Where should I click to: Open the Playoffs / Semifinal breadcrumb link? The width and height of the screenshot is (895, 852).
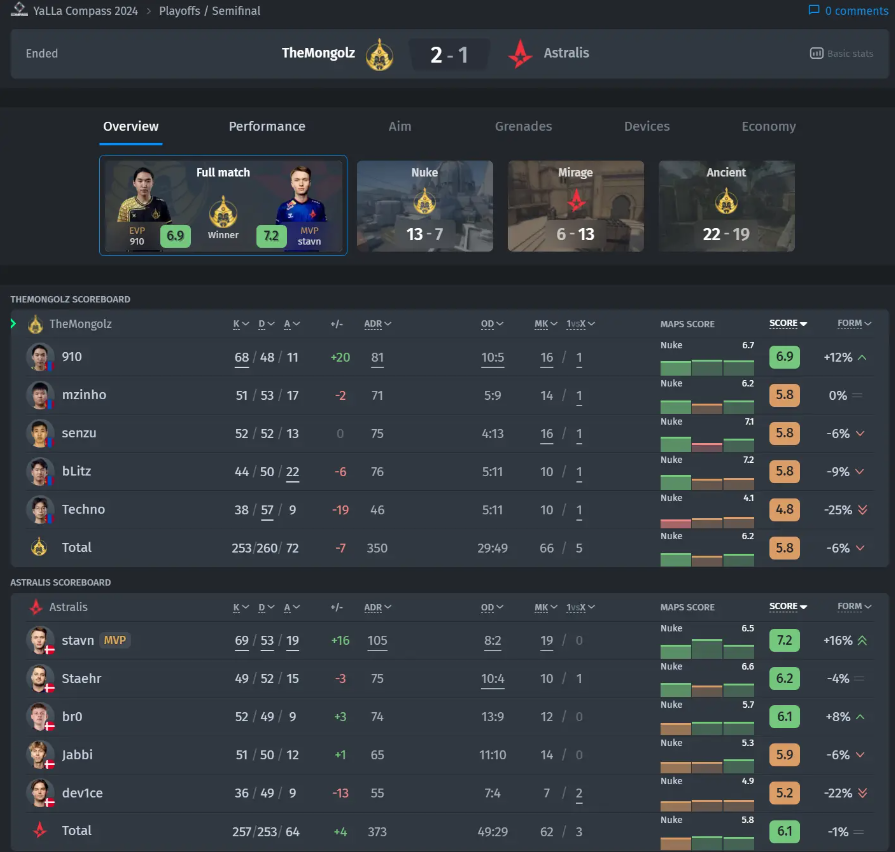(x=209, y=11)
